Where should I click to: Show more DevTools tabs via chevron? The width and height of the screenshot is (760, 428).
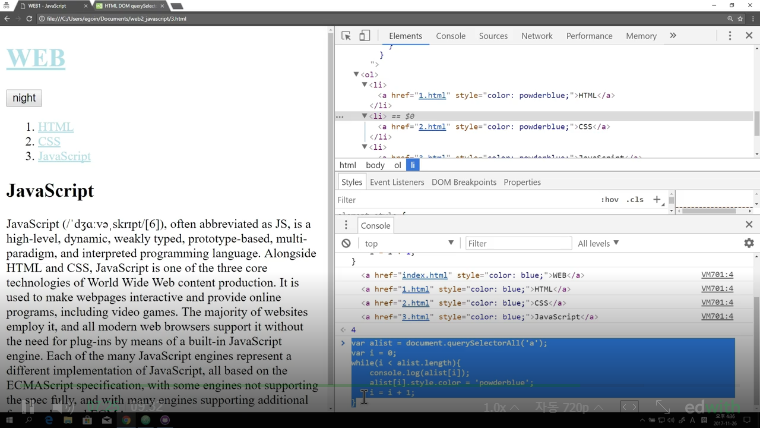[673, 35]
